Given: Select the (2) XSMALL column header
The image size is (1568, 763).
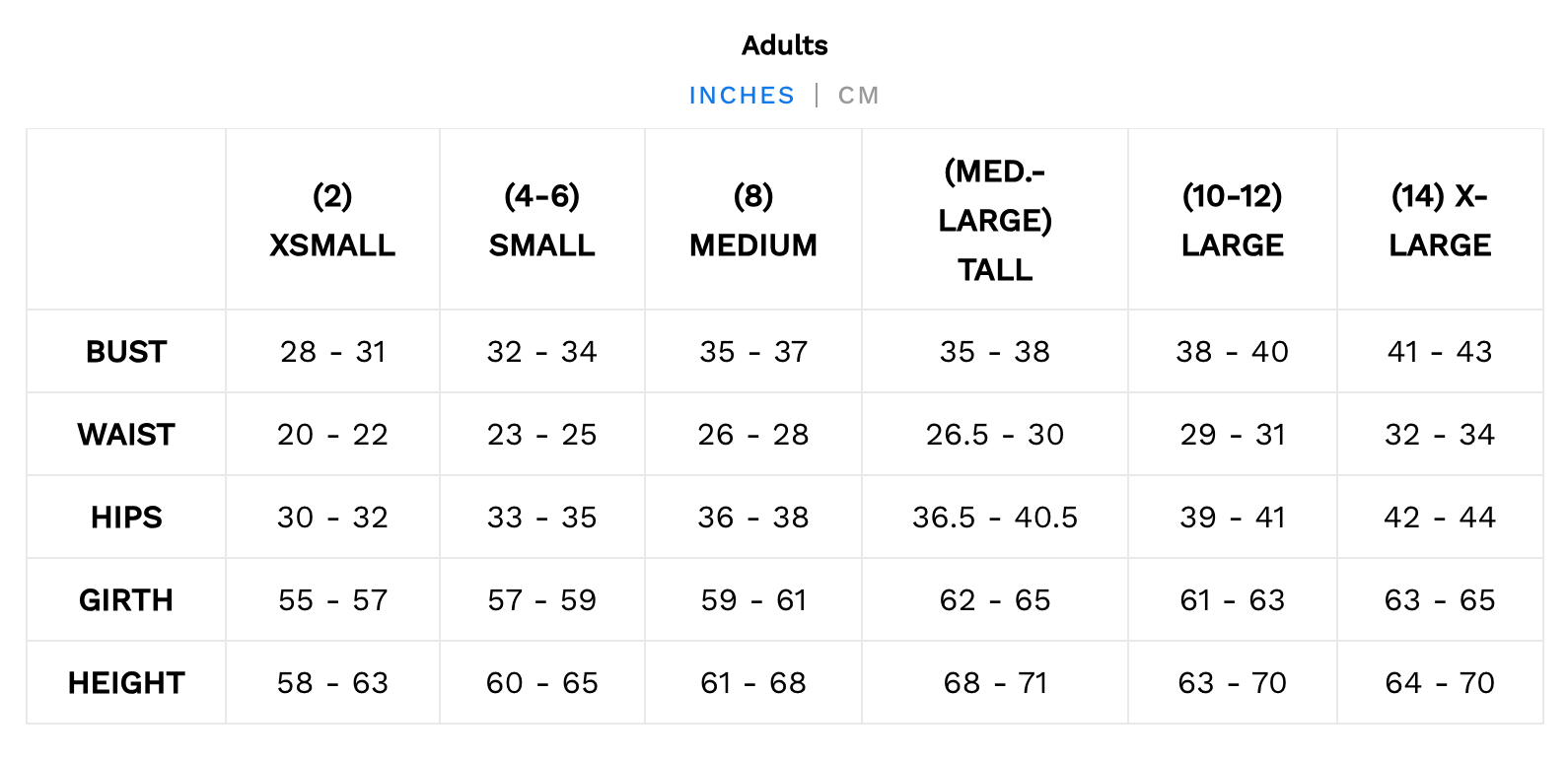Looking at the screenshot, I should pyautogui.click(x=332, y=220).
